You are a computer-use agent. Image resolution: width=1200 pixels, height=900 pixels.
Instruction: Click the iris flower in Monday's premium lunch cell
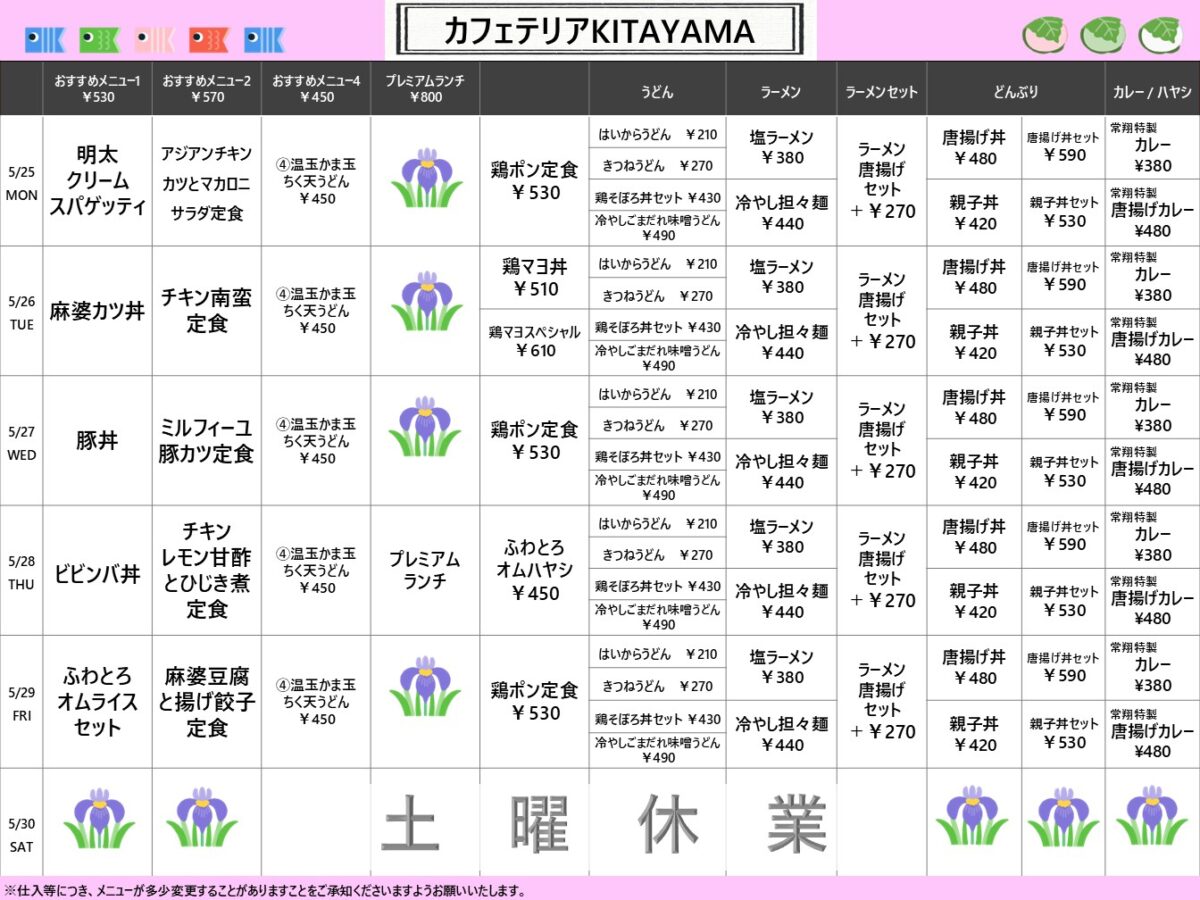tap(426, 178)
